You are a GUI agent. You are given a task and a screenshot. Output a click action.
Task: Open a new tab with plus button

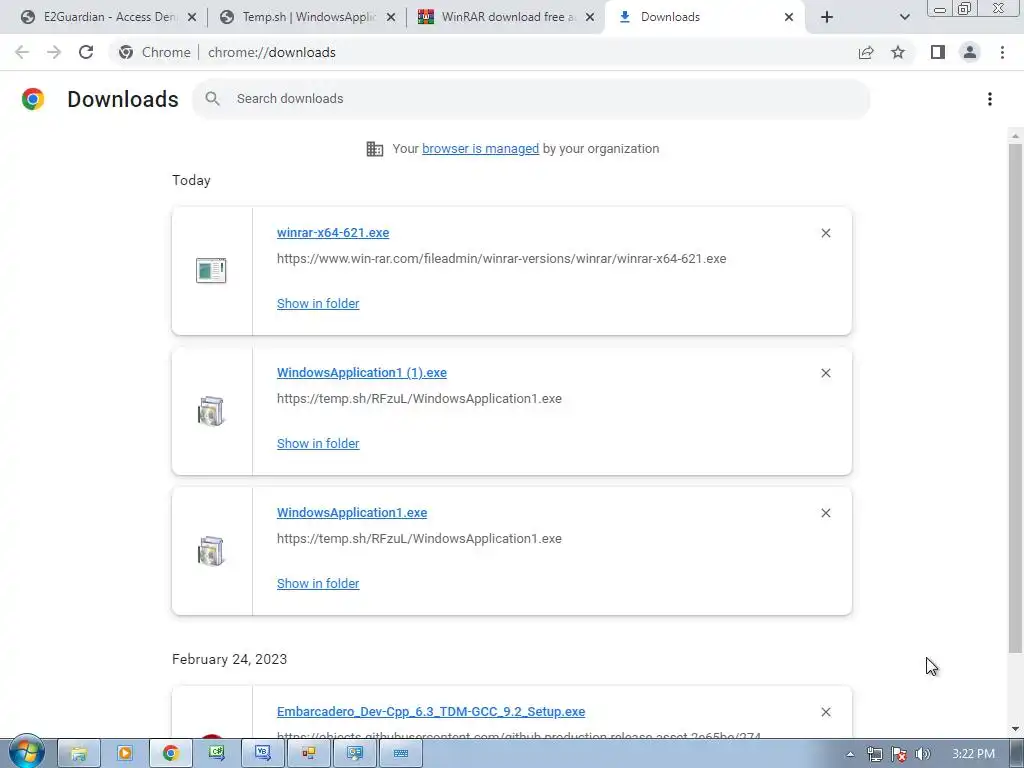(827, 17)
